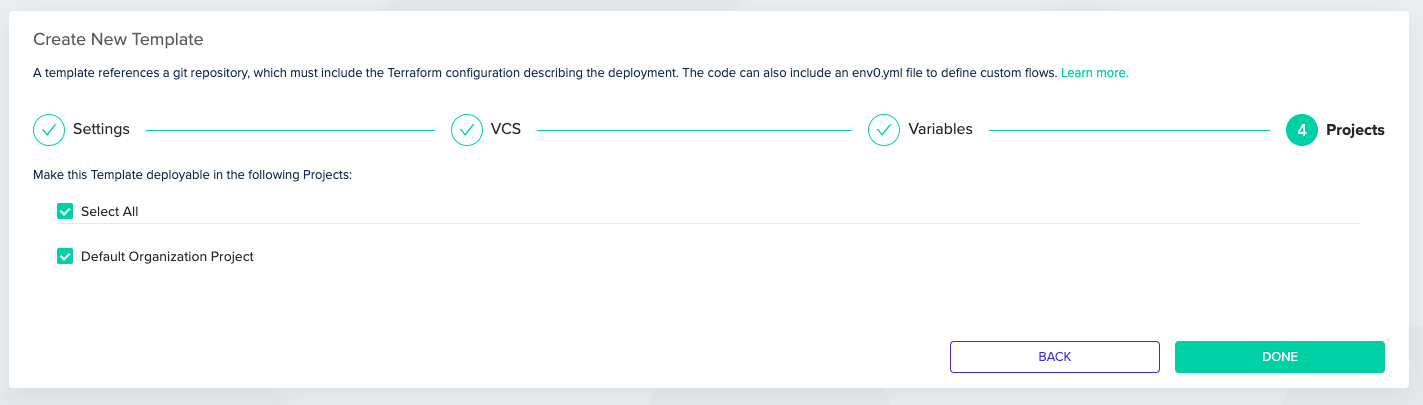
Task: Uncheck the Select All checkbox
Action: [65, 211]
